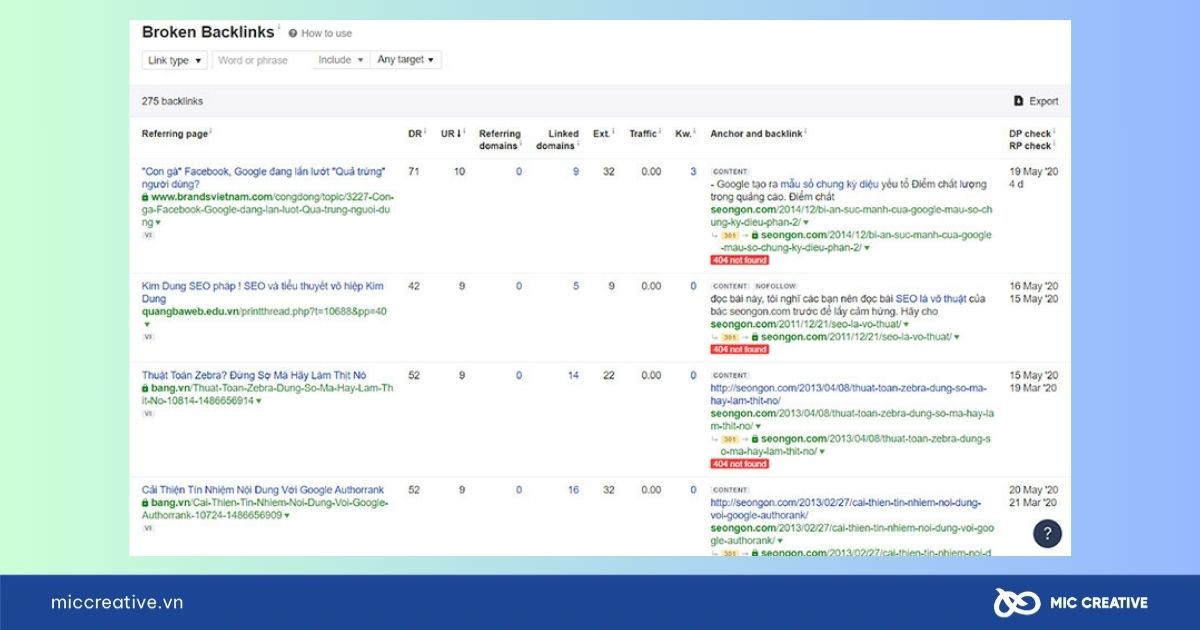
Task: Expand the quangbaweb.edu.vn URL dropdown arrow
Action: (x=146, y=324)
